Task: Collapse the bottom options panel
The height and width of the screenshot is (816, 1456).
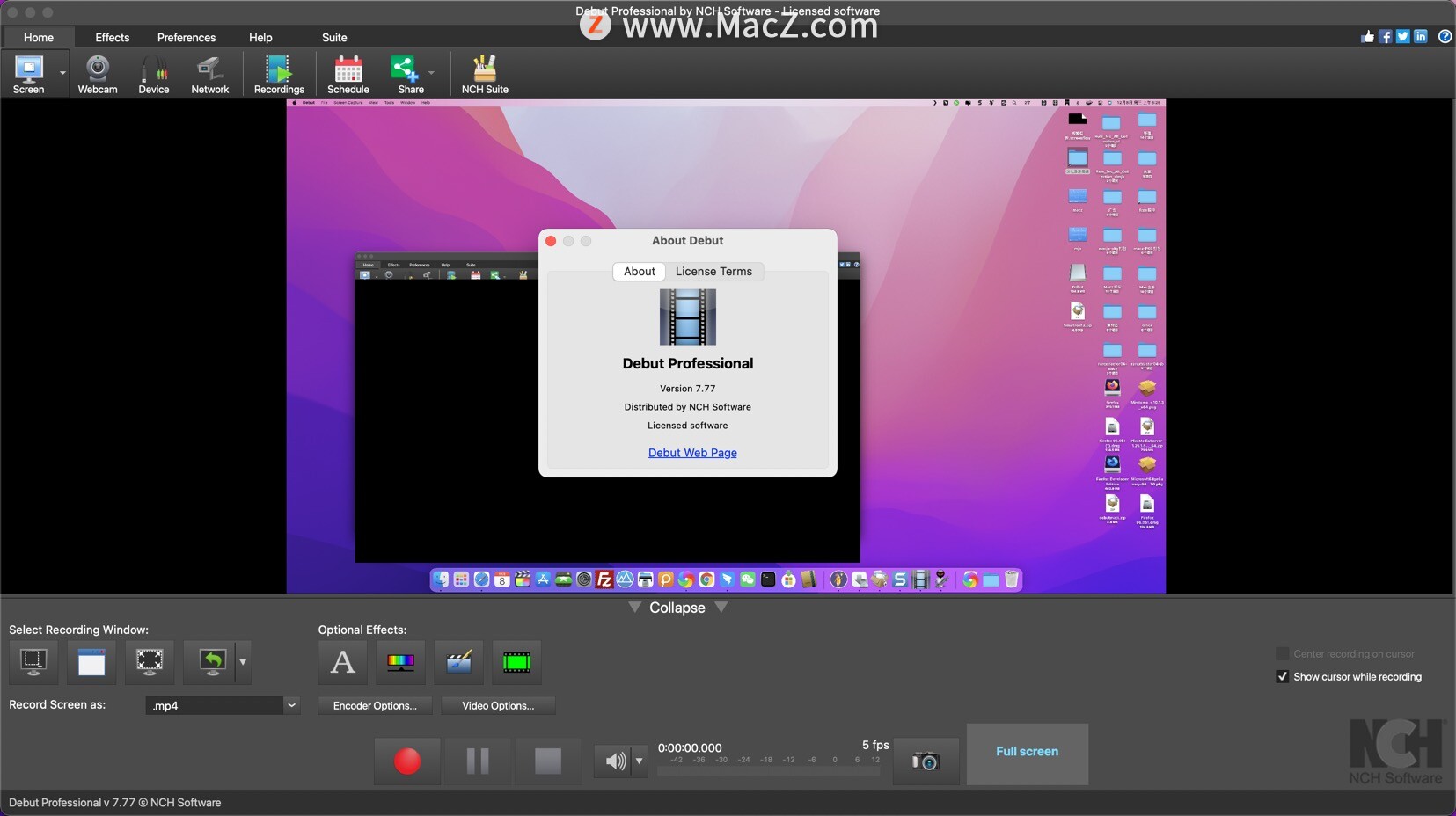Action: pyautogui.click(x=677, y=608)
